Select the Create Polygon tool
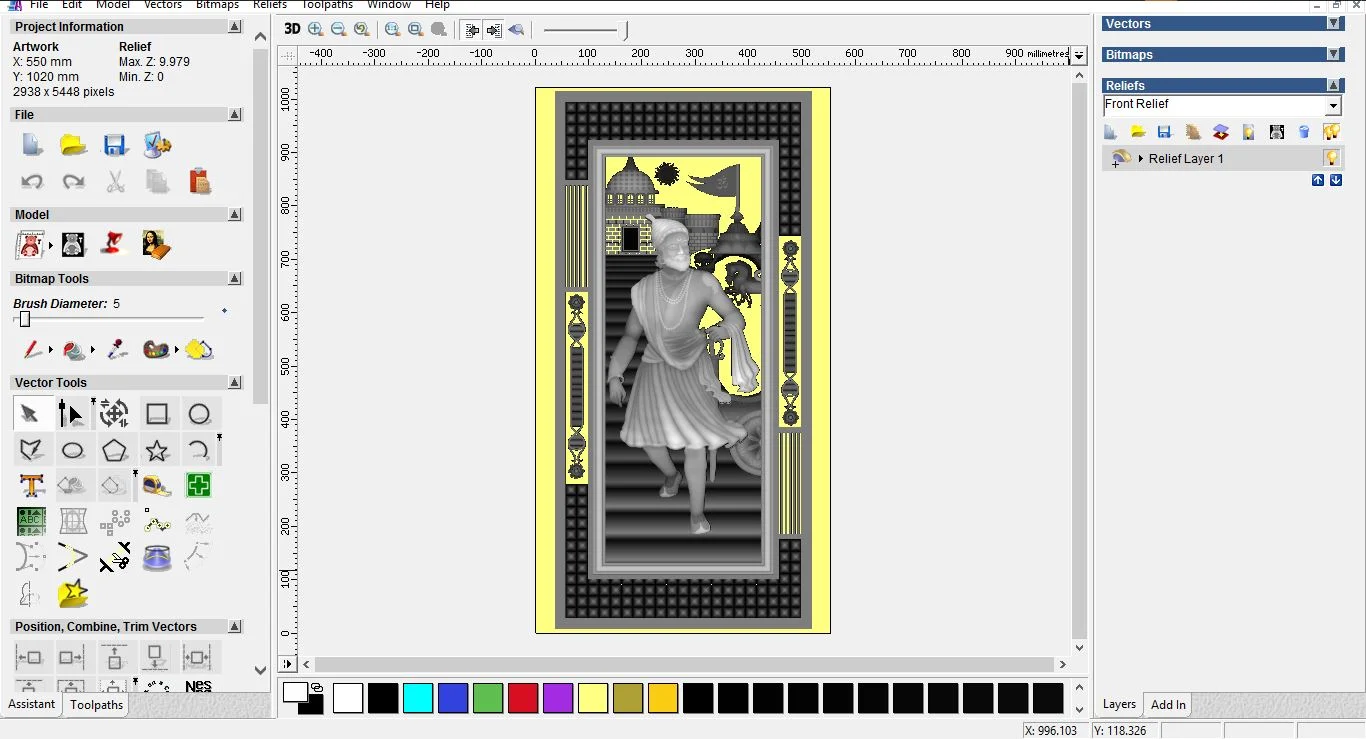This screenshot has height=739, width=1366. pyautogui.click(x=115, y=450)
